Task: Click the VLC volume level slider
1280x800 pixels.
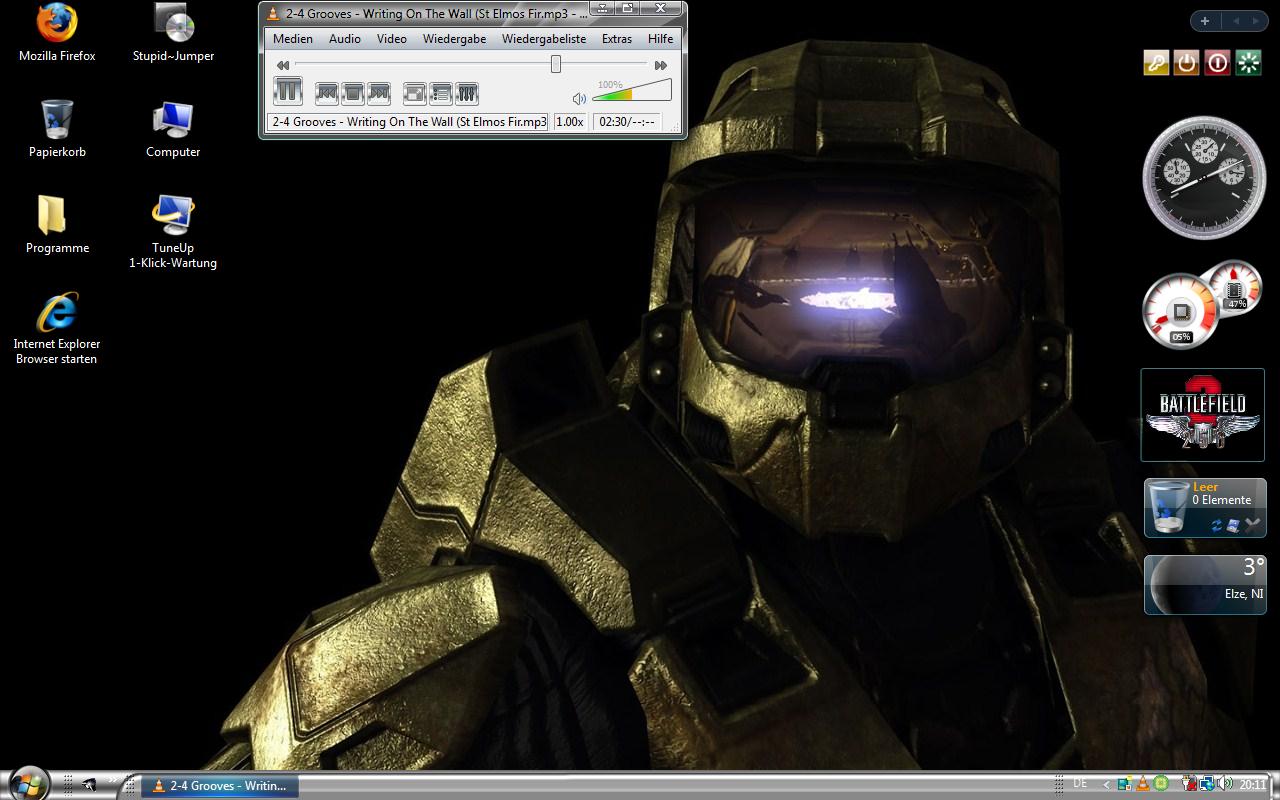Action: (631, 93)
